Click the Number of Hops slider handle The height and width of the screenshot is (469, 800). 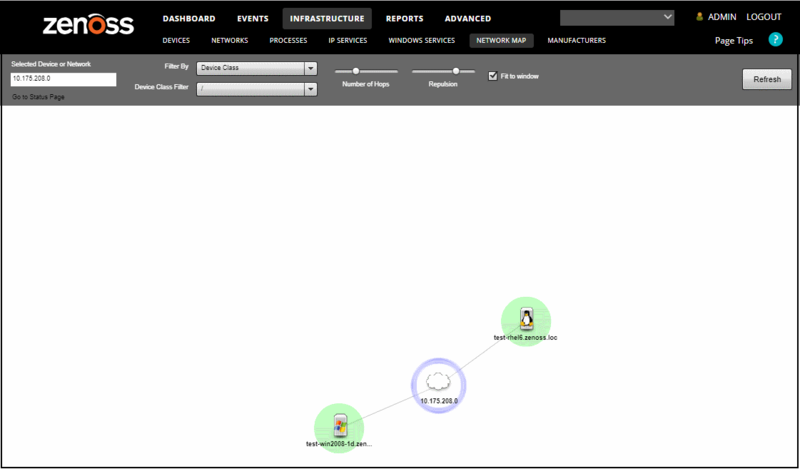tap(356, 71)
